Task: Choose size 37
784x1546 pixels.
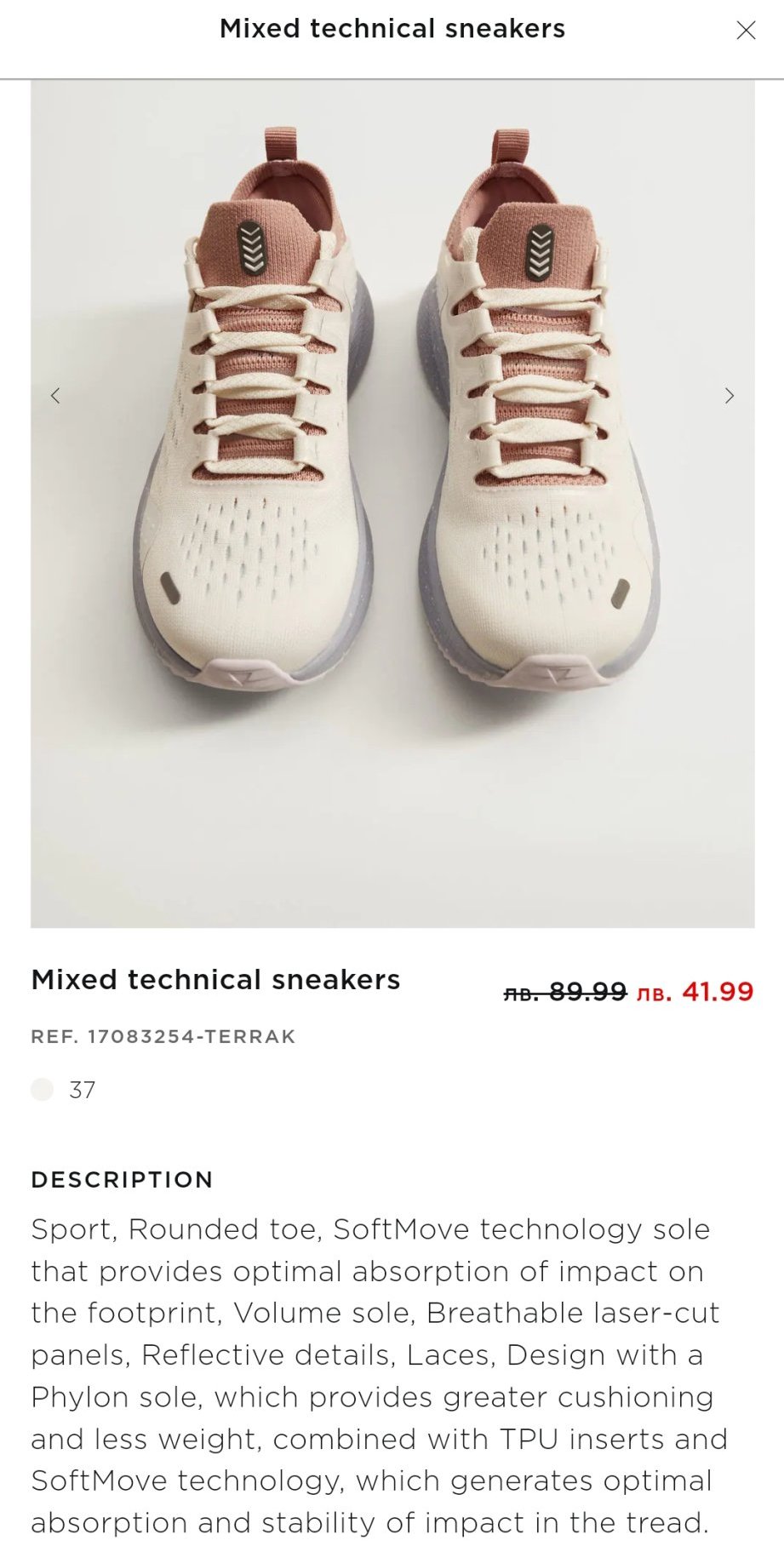Action: 83,1090
